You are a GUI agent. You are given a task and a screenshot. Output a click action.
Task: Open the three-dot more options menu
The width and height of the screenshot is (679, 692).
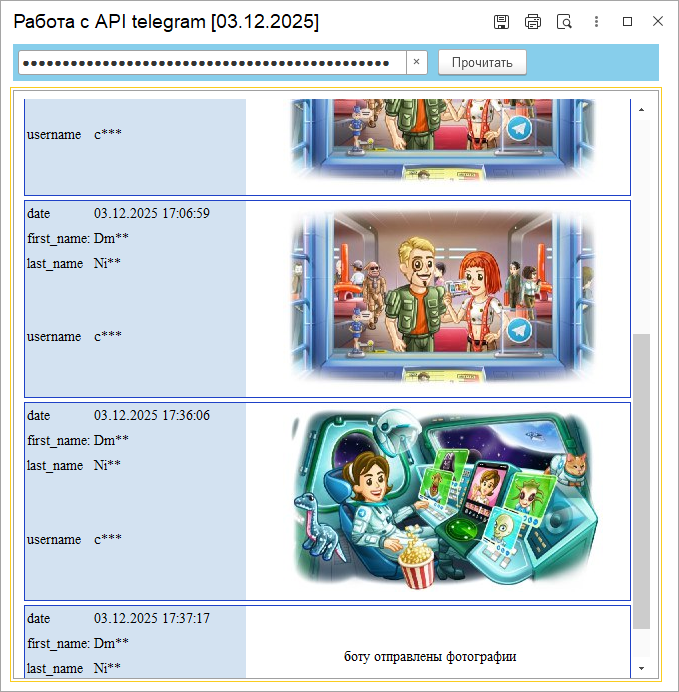tap(596, 22)
